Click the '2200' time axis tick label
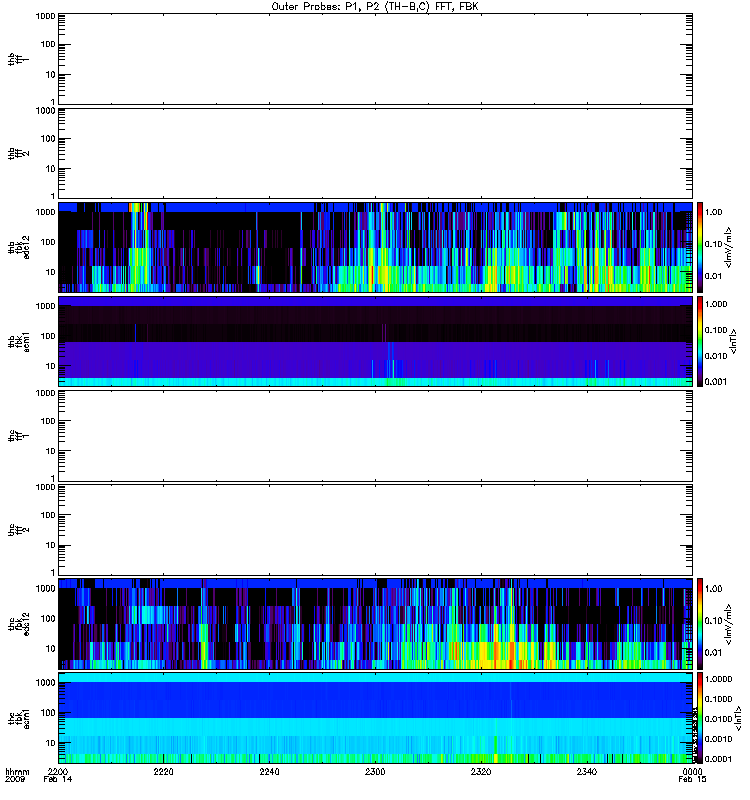This screenshot has width=750, height=800. pyautogui.click(x=57, y=772)
